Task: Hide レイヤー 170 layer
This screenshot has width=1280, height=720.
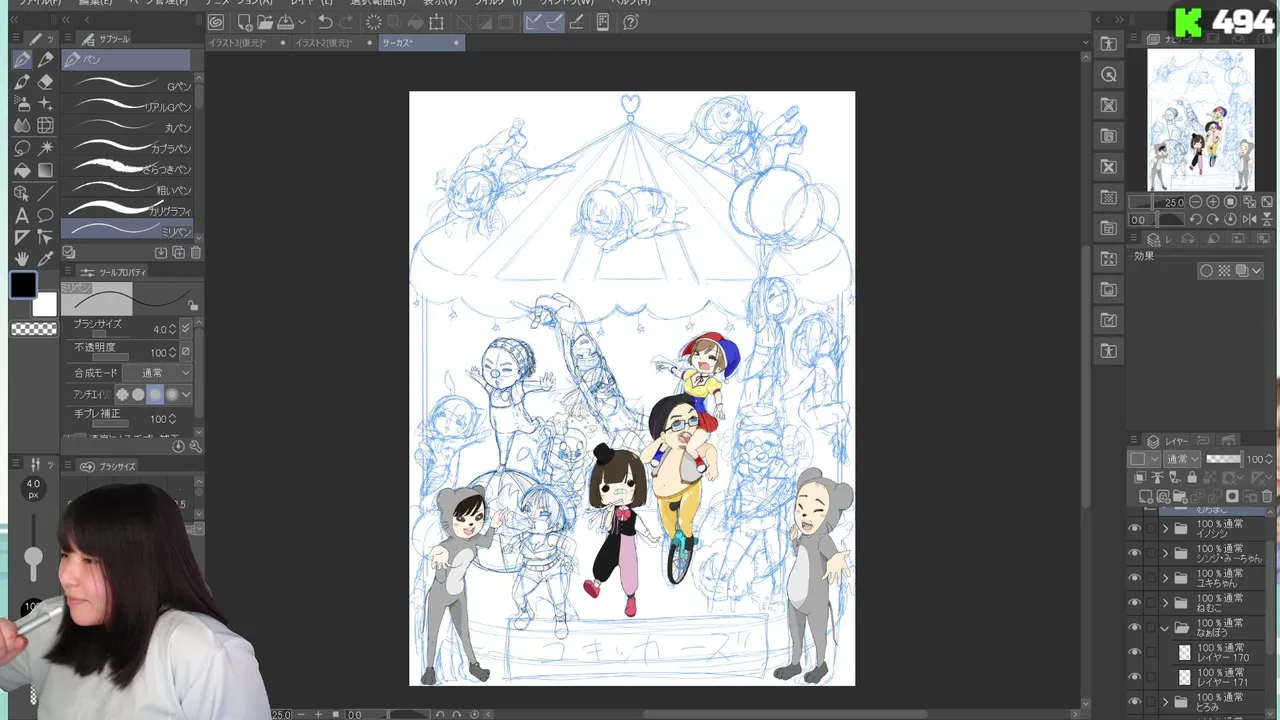Action: tap(1134, 652)
